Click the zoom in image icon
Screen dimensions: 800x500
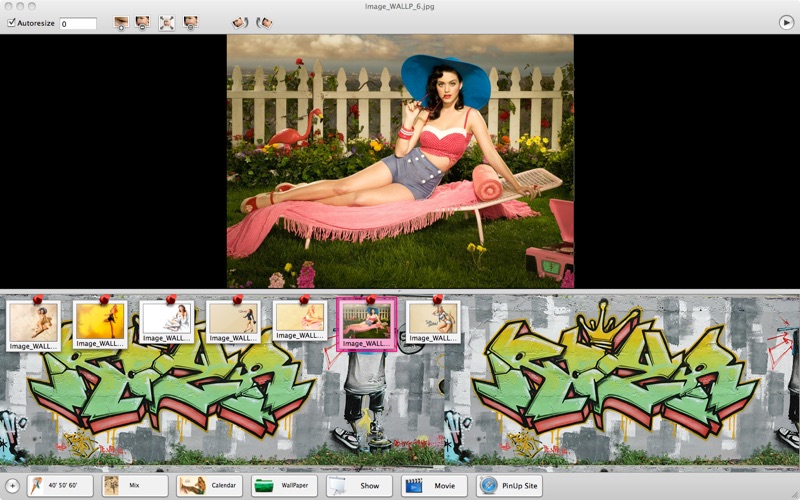coord(121,22)
